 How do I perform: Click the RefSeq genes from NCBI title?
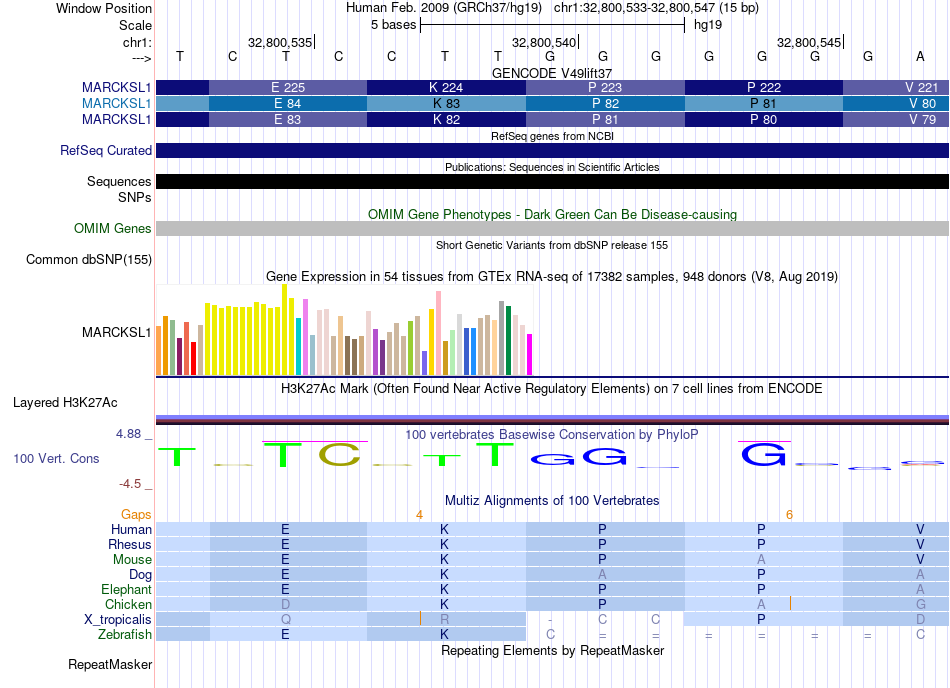[552, 136]
